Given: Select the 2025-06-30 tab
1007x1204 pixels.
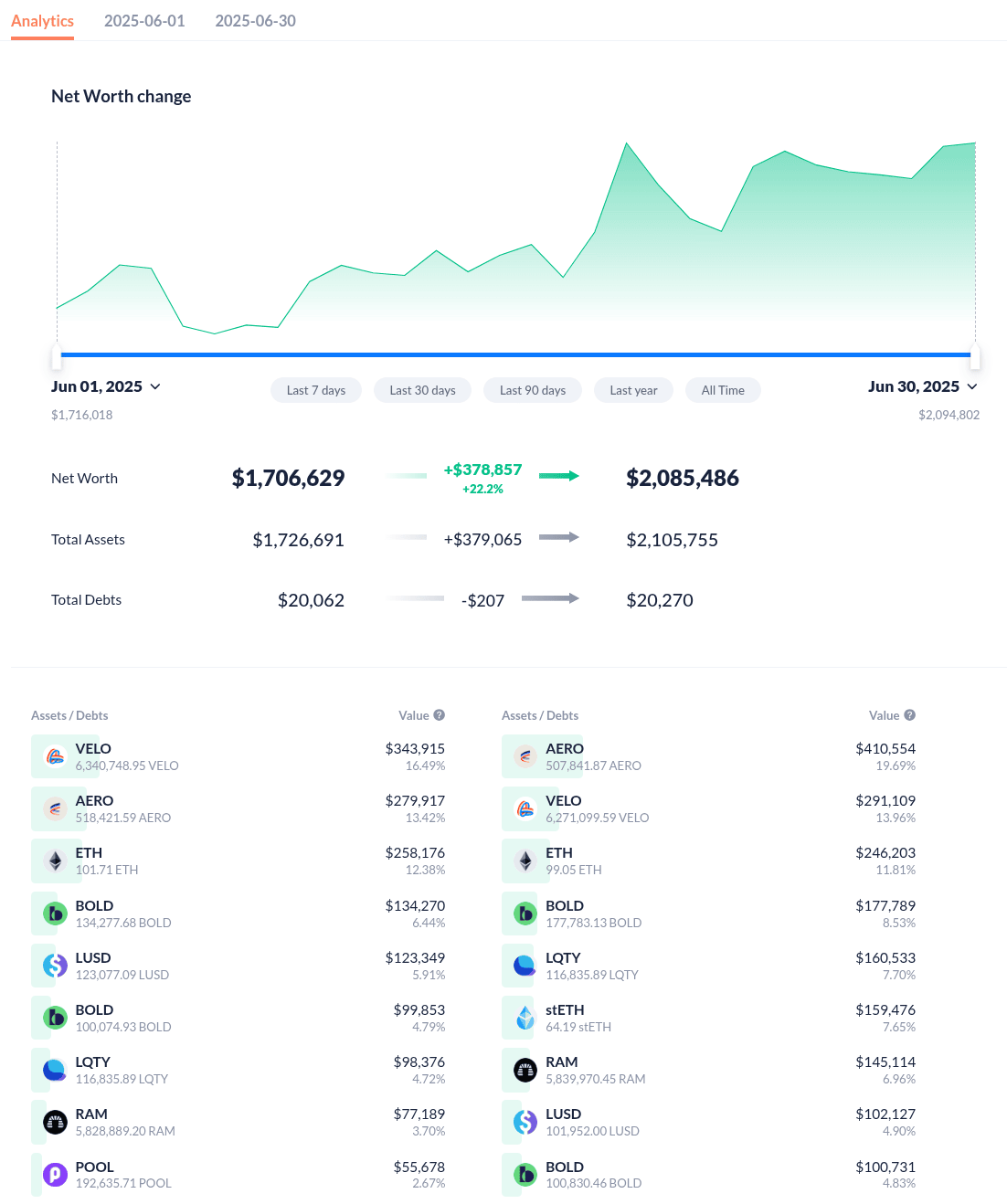Looking at the screenshot, I should 256,21.
